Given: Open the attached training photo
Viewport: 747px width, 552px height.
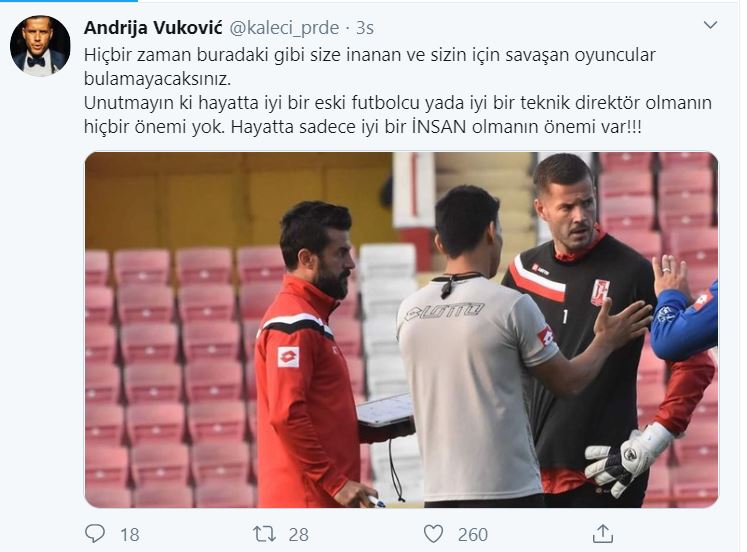Looking at the screenshot, I should point(401,330).
